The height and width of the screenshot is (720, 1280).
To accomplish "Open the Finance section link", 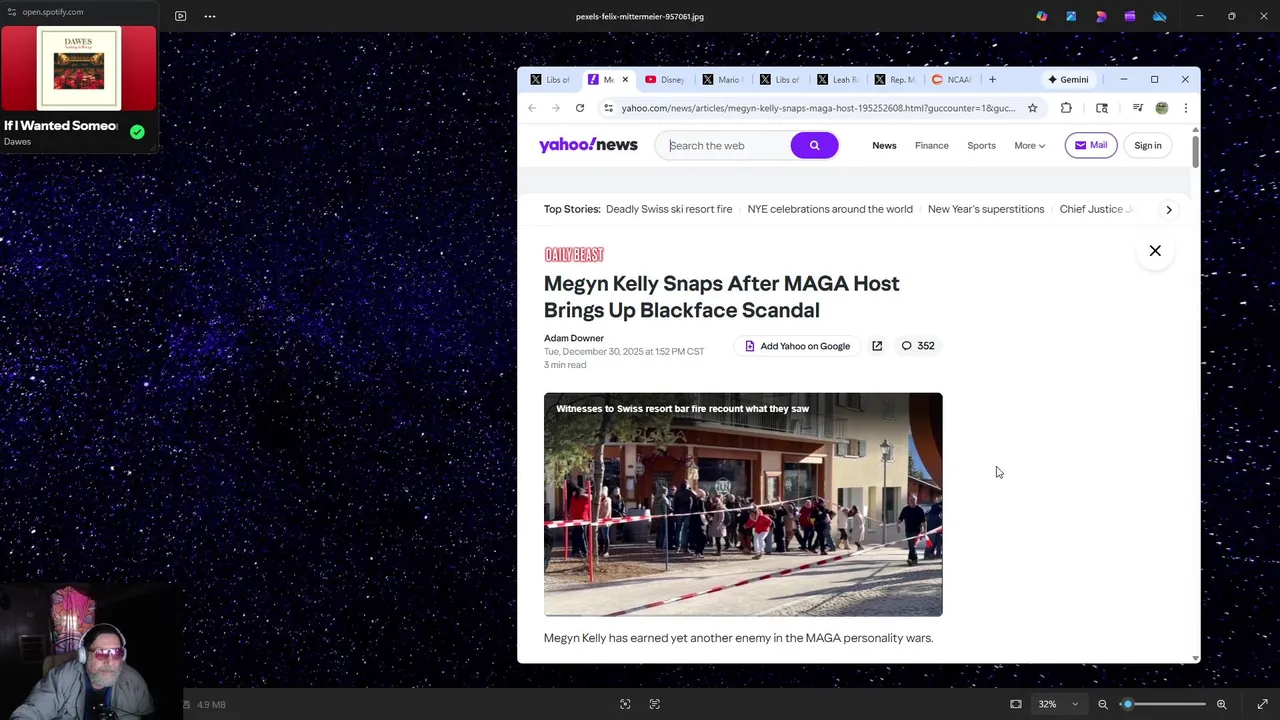I will click(931, 146).
